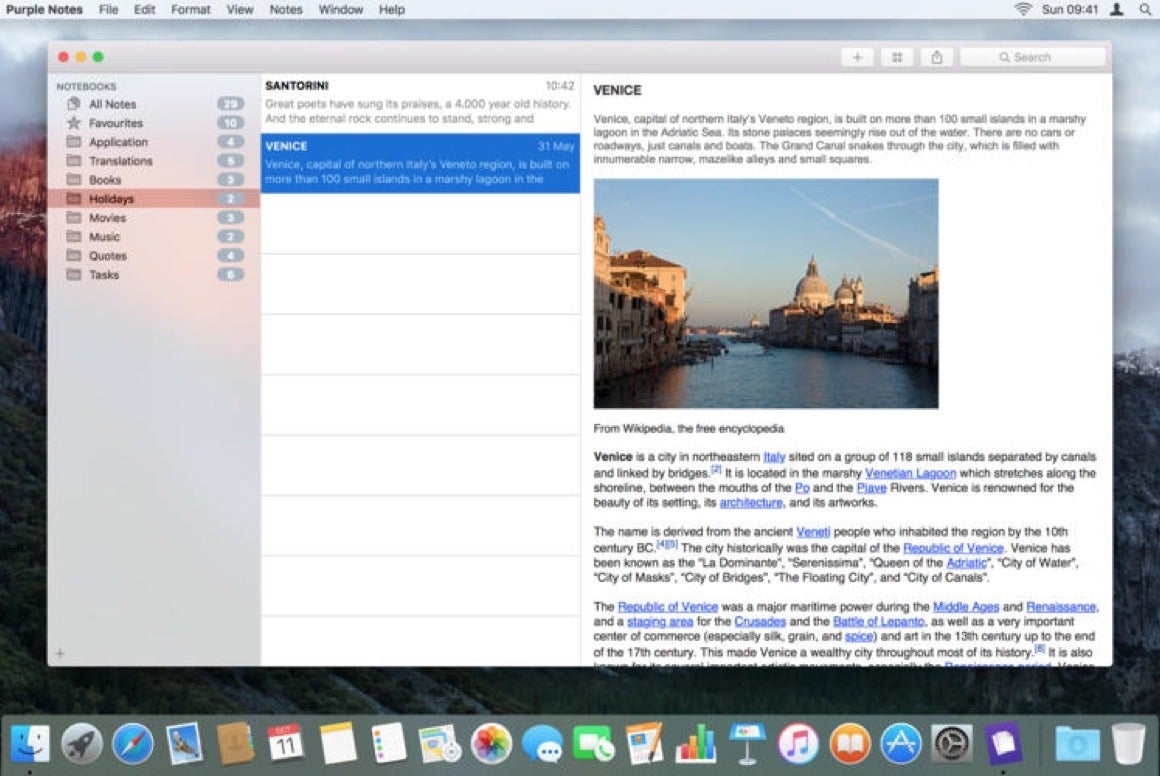Viewport: 1160px width, 776px height.
Task: Click the Wi-Fi status icon in the menu bar
Action: (1023, 10)
